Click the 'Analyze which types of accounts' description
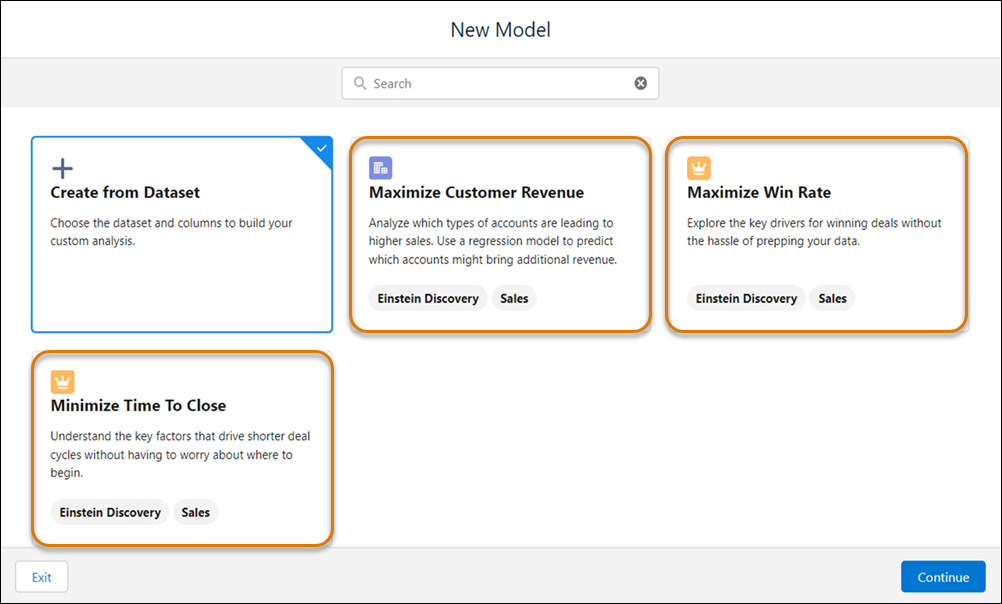Viewport: 1002px width, 604px height. (x=493, y=241)
